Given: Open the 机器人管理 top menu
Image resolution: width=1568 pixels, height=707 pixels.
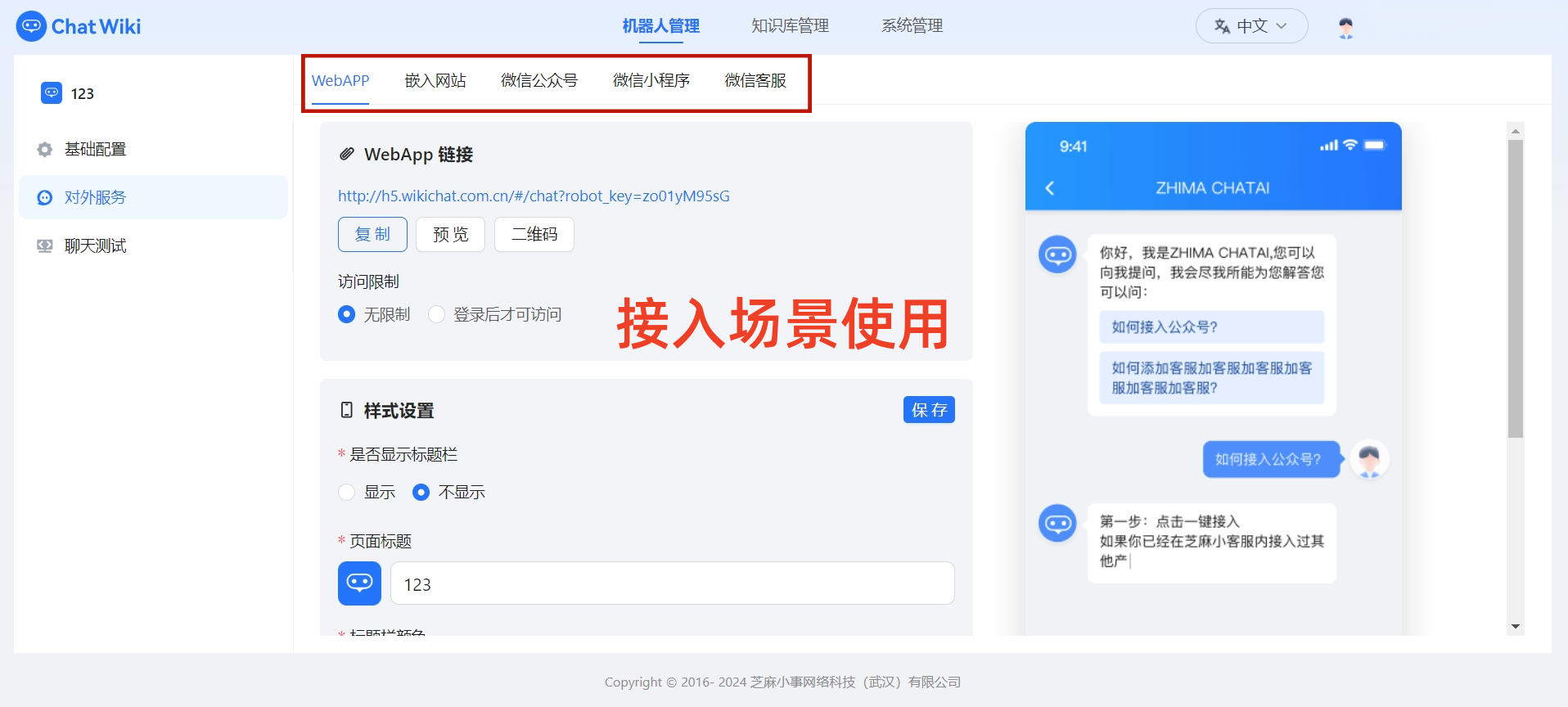Looking at the screenshot, I should tap(660, 26).
